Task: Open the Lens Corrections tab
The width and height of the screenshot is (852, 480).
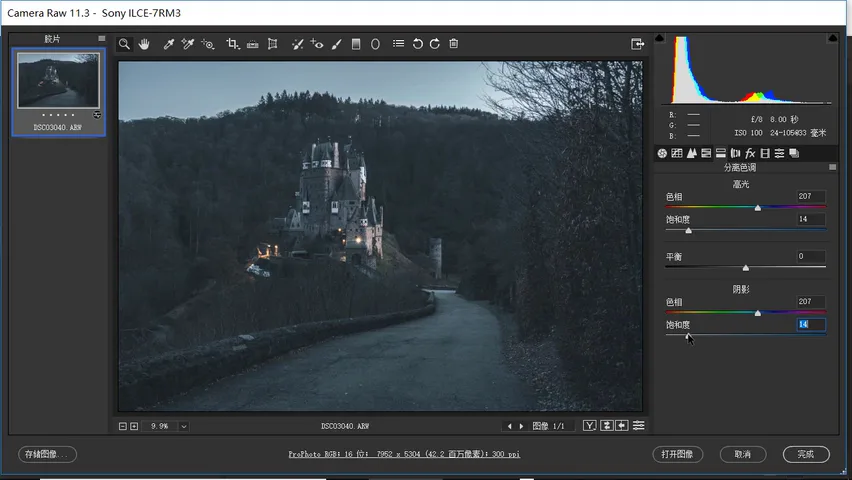Action: tap(735, 153)
